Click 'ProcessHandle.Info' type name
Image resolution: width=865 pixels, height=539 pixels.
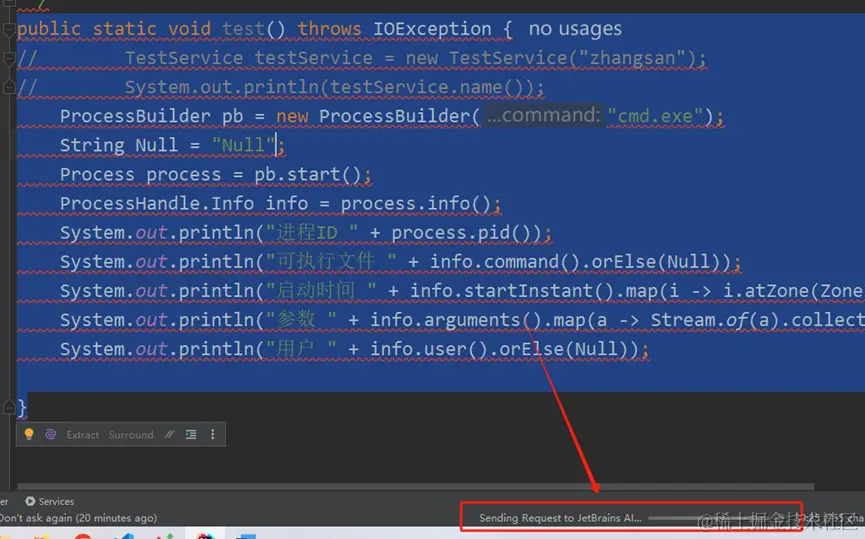point(157,204)
